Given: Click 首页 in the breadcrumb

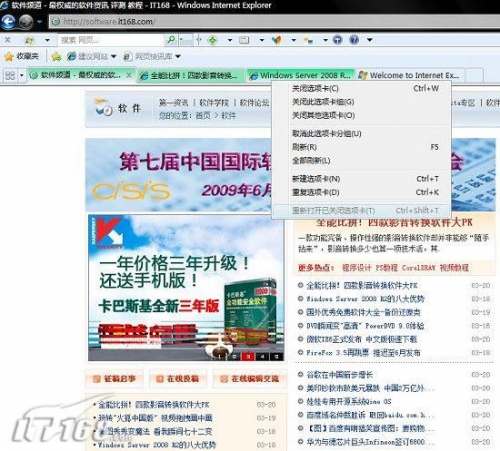Looking at the screenshot, I should [x=203, y=116].
